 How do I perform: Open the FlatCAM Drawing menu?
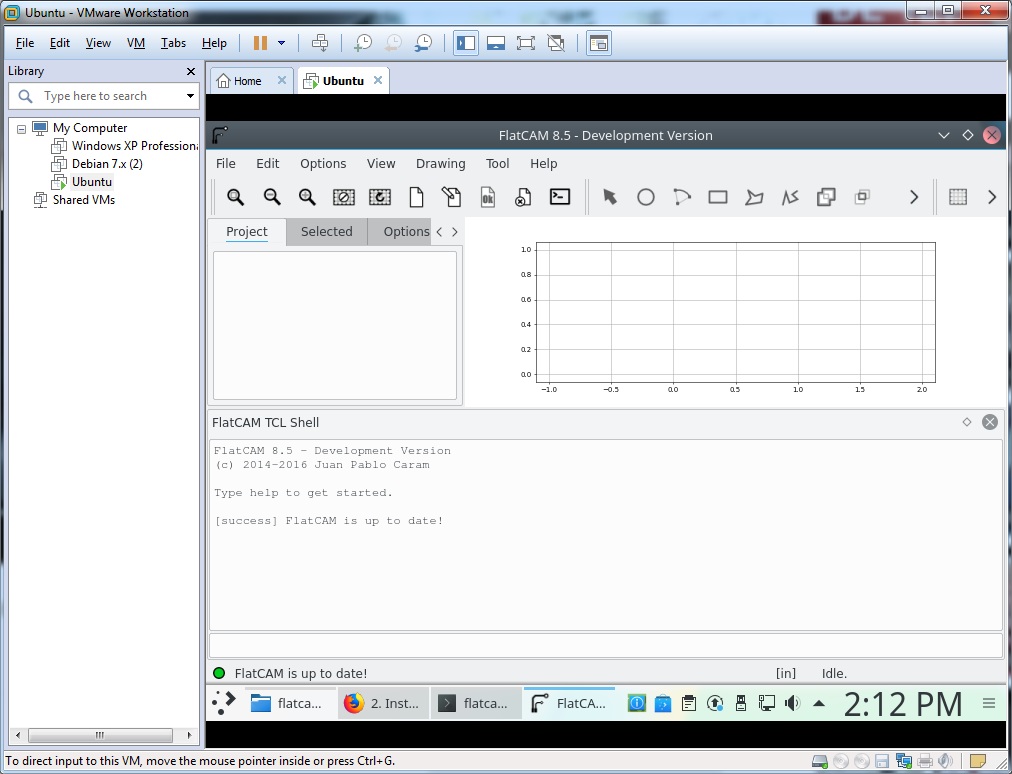click(440, 163)
